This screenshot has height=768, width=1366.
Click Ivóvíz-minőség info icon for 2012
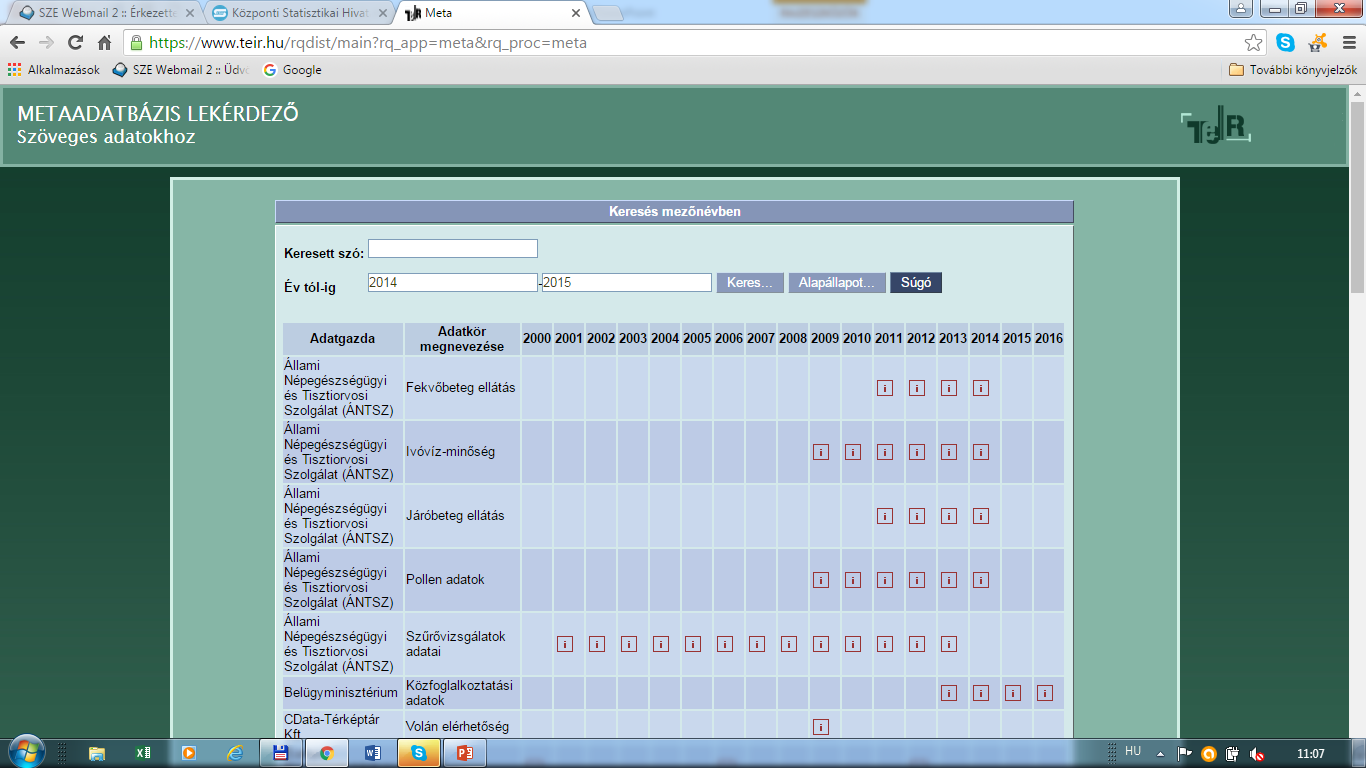click(917, 452)
